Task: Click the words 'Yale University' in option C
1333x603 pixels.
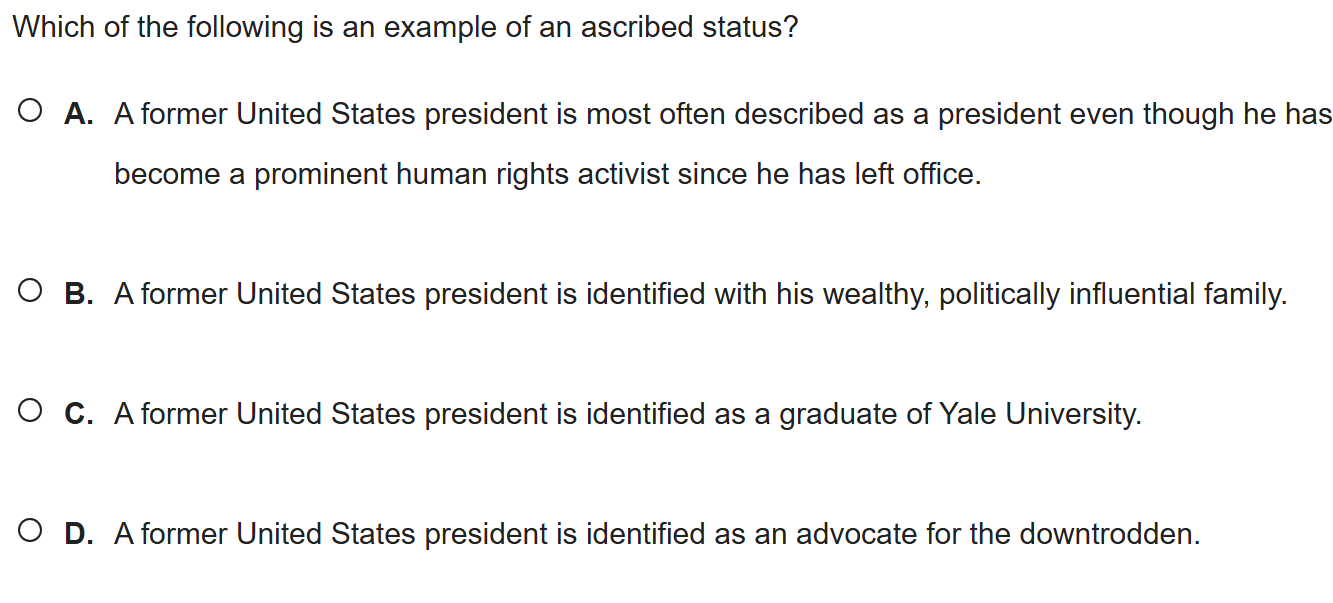Action: tap(1039, 414)
